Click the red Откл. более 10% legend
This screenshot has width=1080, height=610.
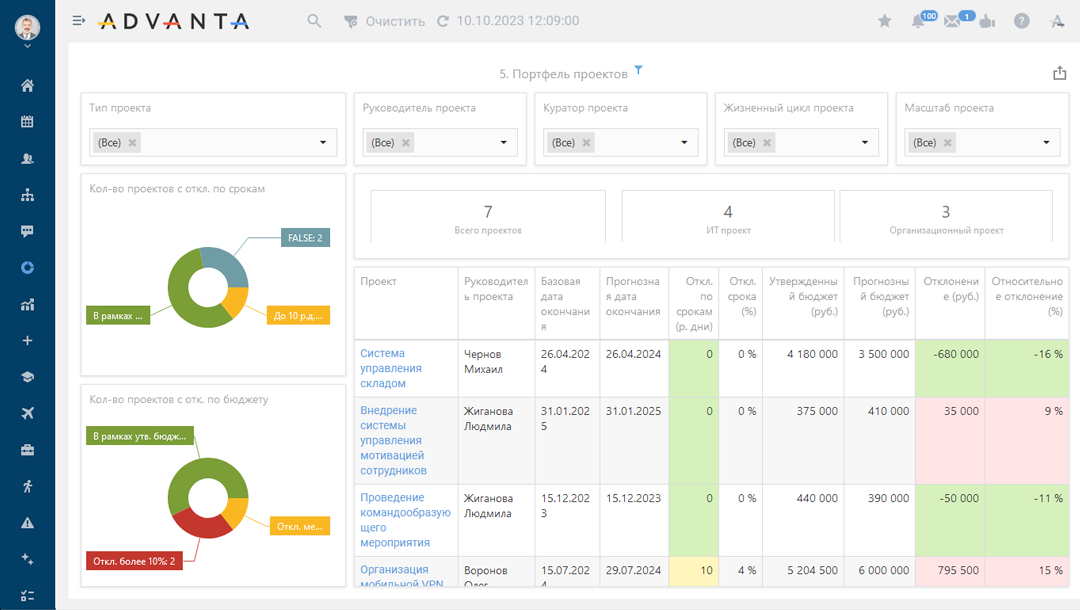pyautogui.click(x=134, y=561)
